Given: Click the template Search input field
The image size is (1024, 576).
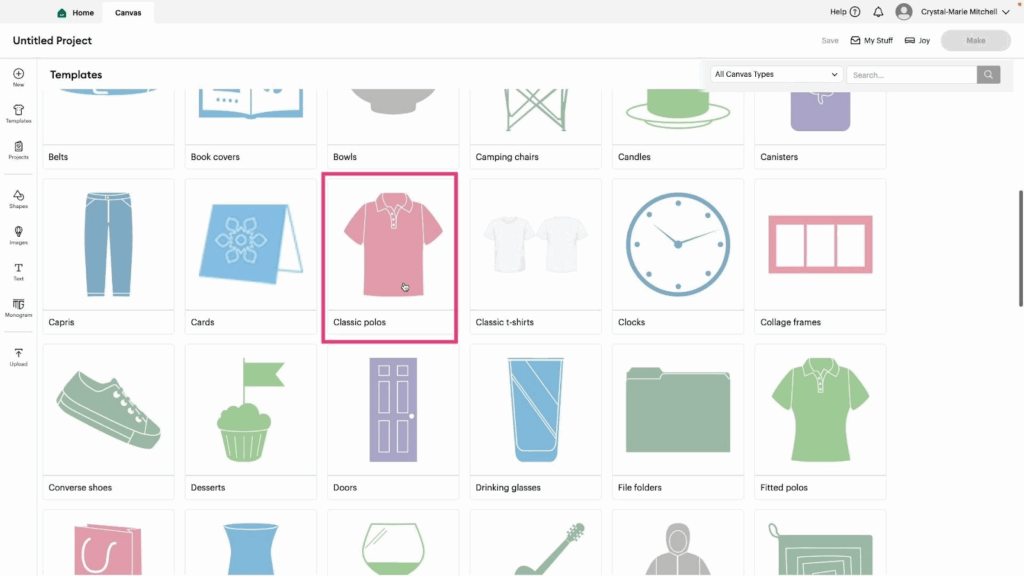Looking at the screenshot, I should [912, 74].
